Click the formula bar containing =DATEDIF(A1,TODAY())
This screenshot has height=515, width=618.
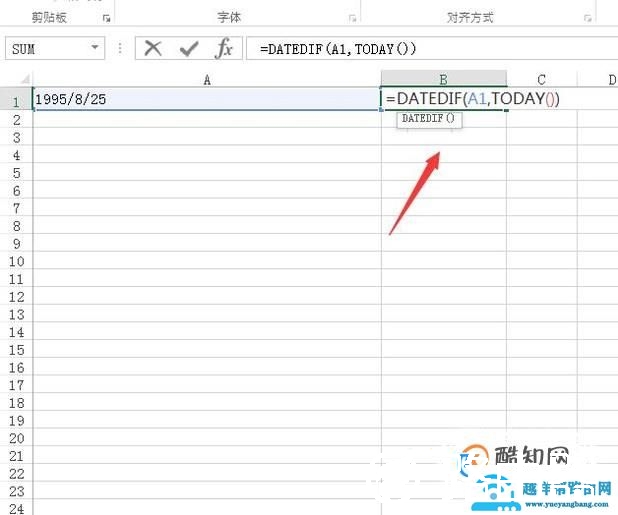coord(430,48)
